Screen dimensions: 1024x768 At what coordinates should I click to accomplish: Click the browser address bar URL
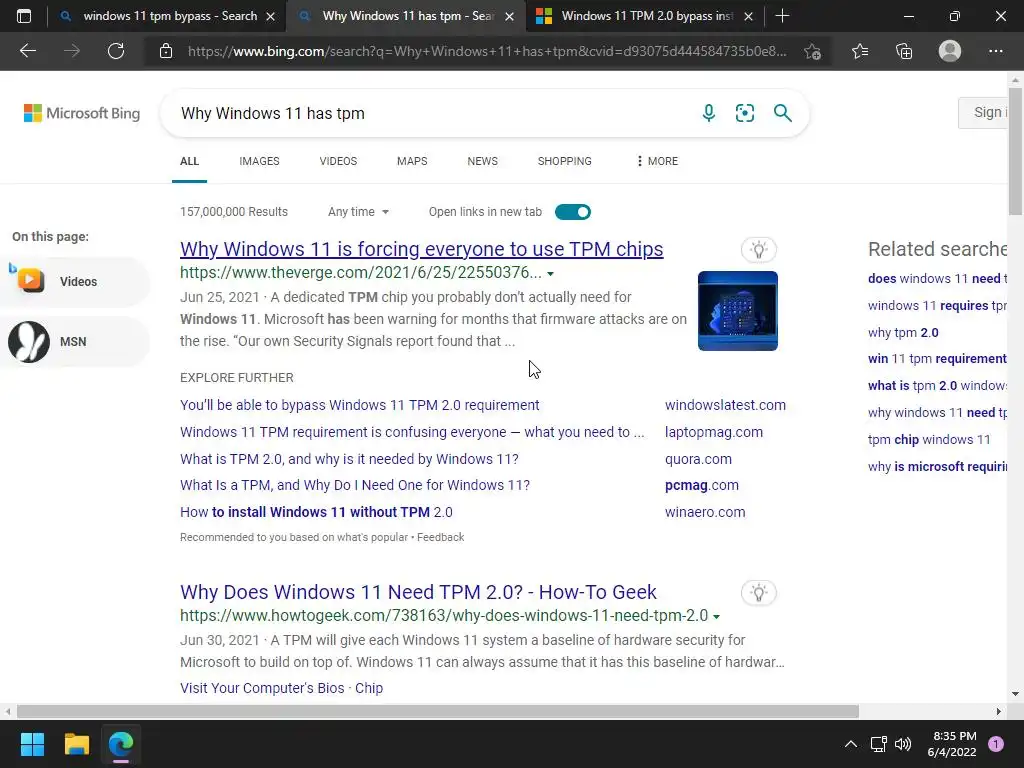click(x=487, y=51)
